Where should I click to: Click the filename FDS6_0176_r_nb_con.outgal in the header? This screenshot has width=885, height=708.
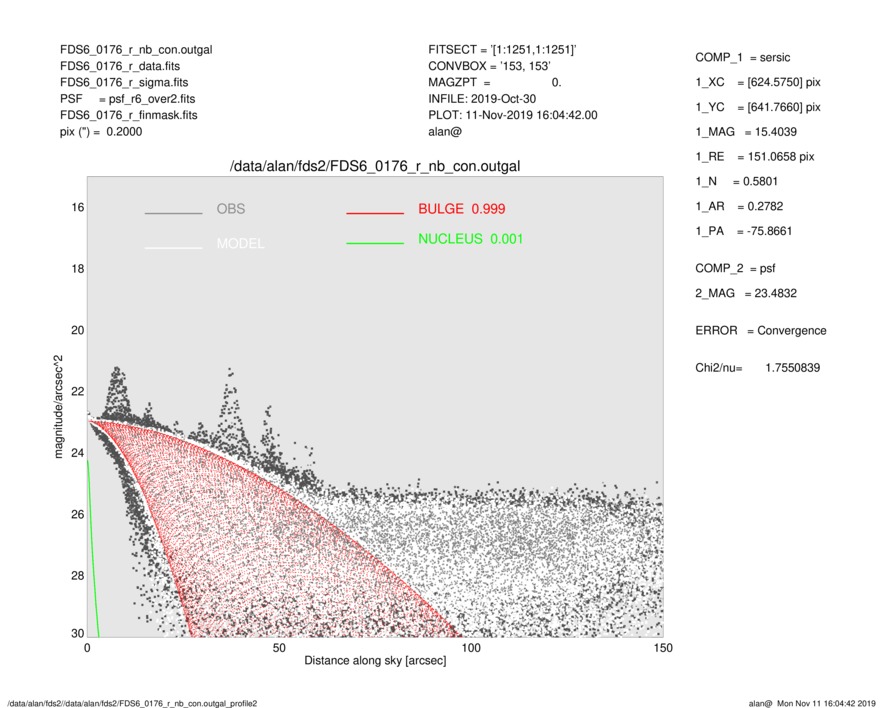[136, 50]
